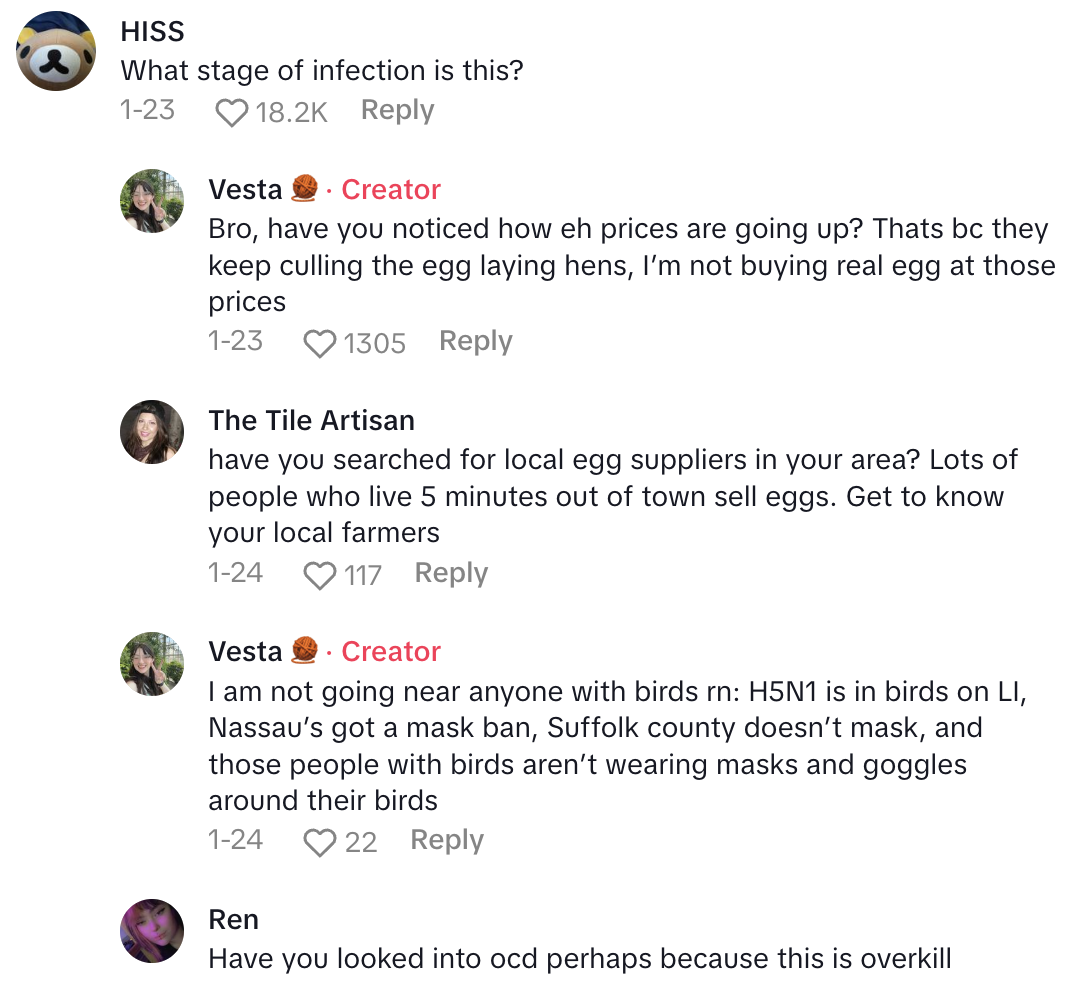Image resolution: width=1074 pixels, height=984 pixels.
Task: Like Vesta's egg prices reply
Action: (320, 344)
